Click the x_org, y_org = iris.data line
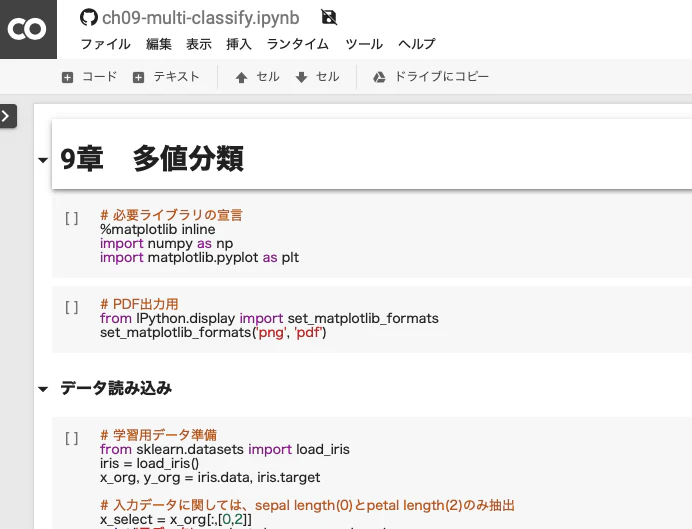The image size is (692, 529). [x=210, y=478]
